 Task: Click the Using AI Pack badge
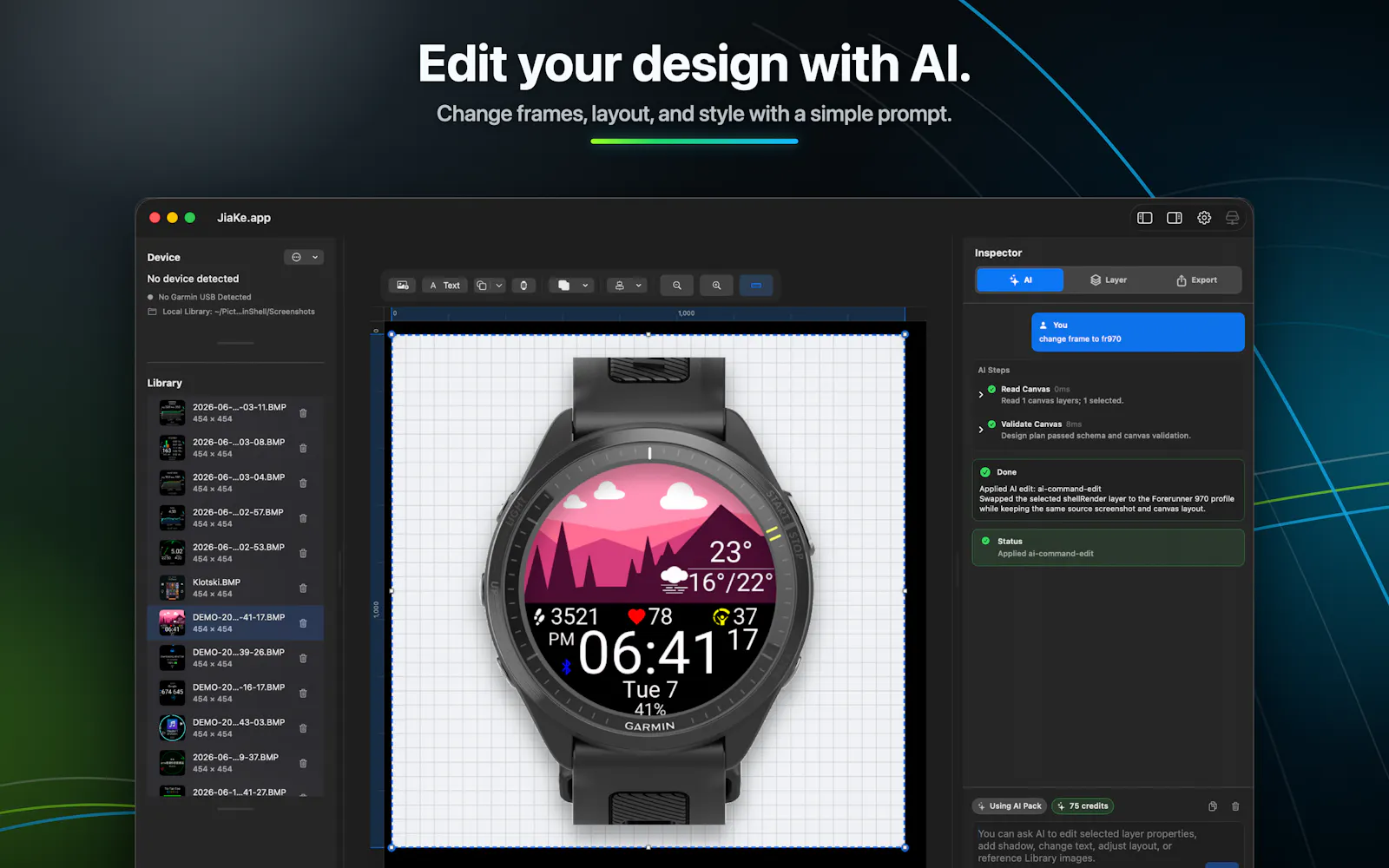(1010, 806)
